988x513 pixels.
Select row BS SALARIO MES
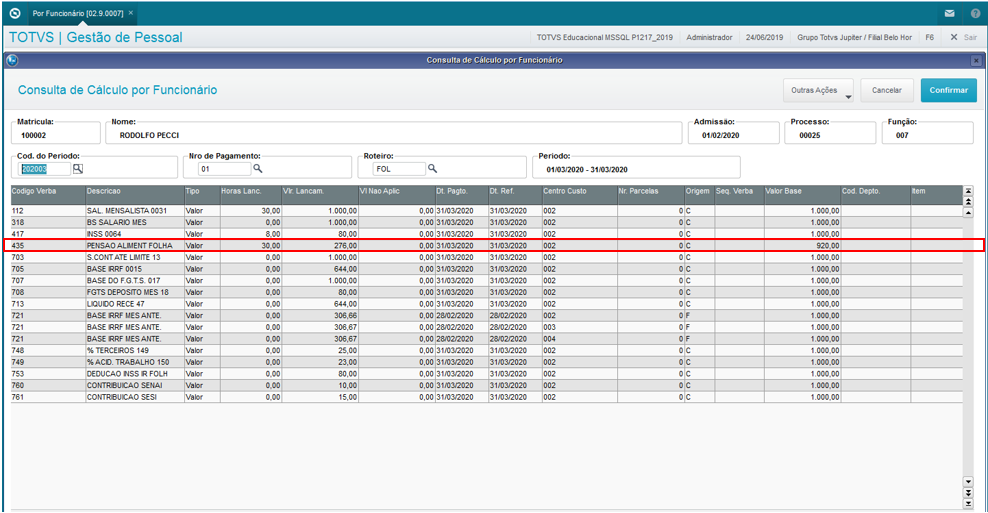[x=486, y=222]
